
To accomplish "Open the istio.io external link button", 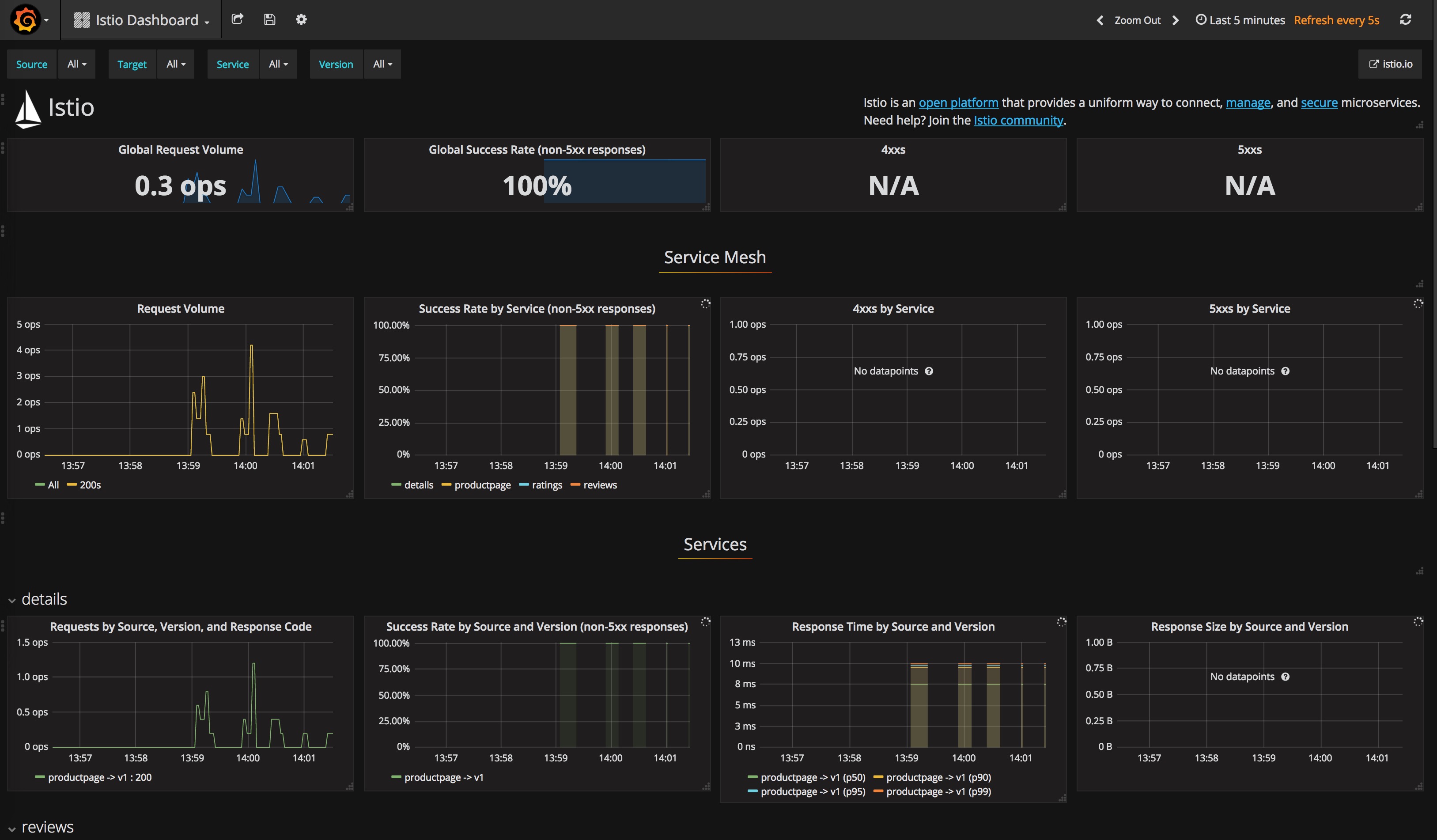I will click(x=1391, y=64).
